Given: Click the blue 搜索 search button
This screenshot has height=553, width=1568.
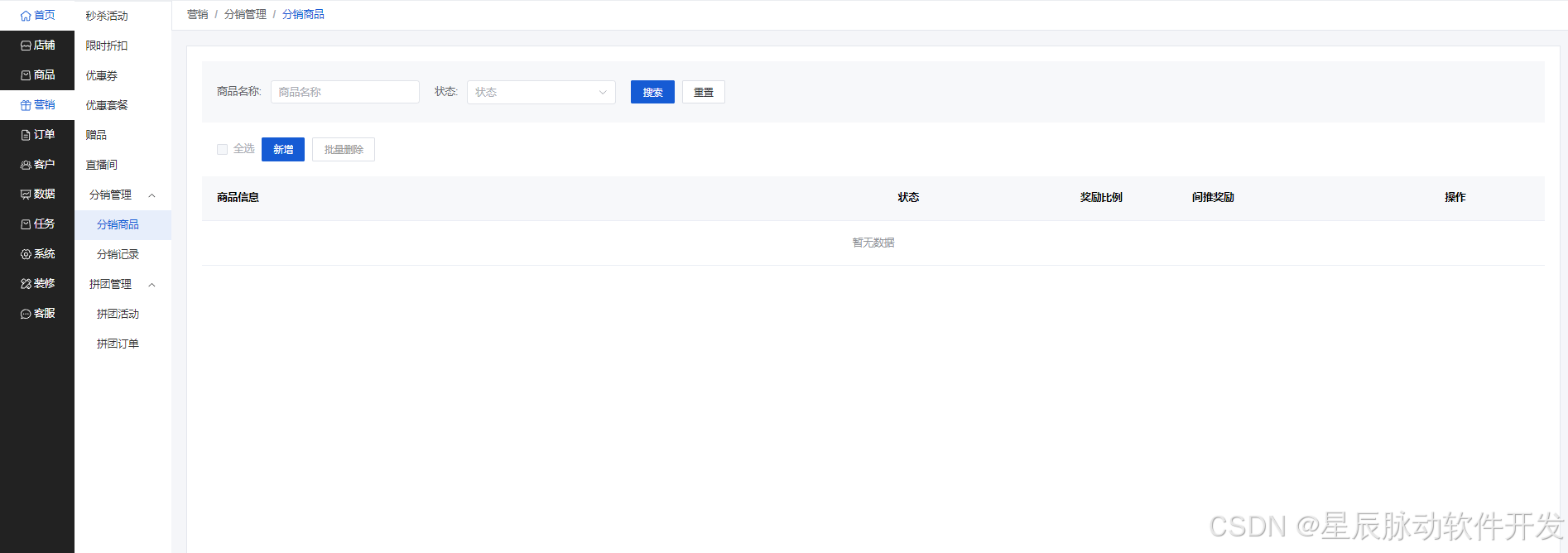Looking at the screenshot, I should (652, 92).
